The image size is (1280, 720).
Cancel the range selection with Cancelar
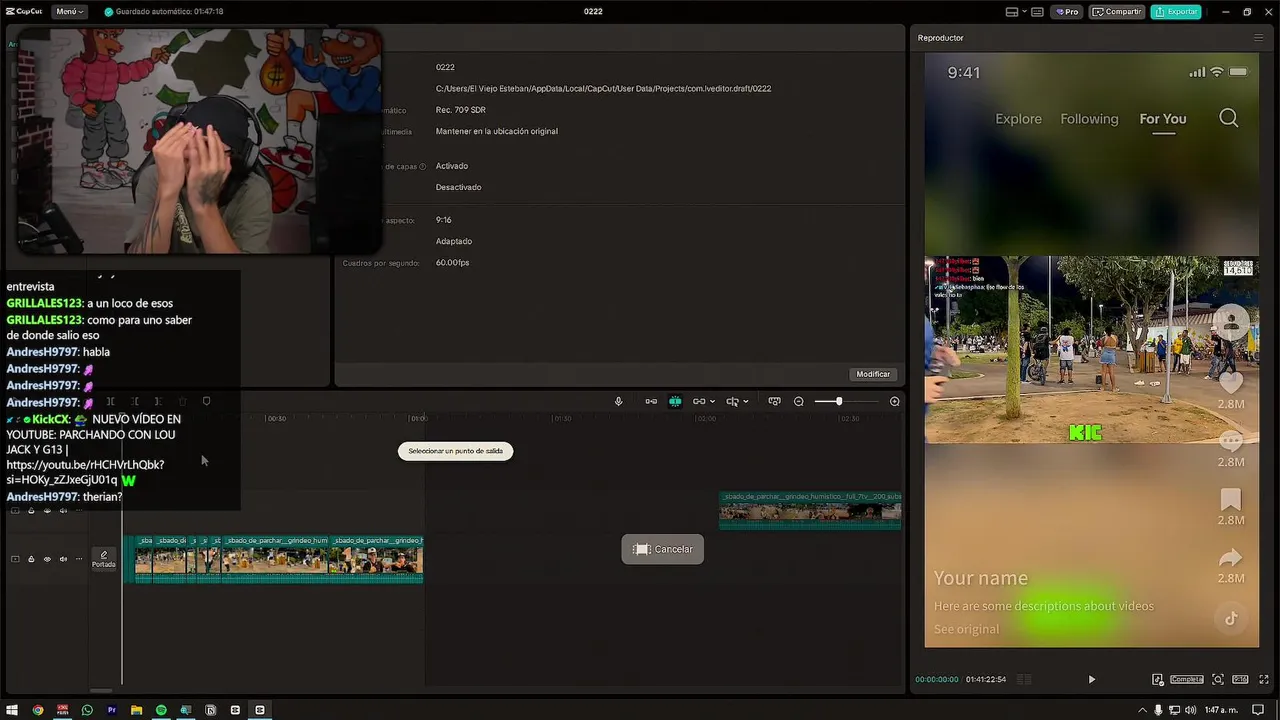coord(663,549)
